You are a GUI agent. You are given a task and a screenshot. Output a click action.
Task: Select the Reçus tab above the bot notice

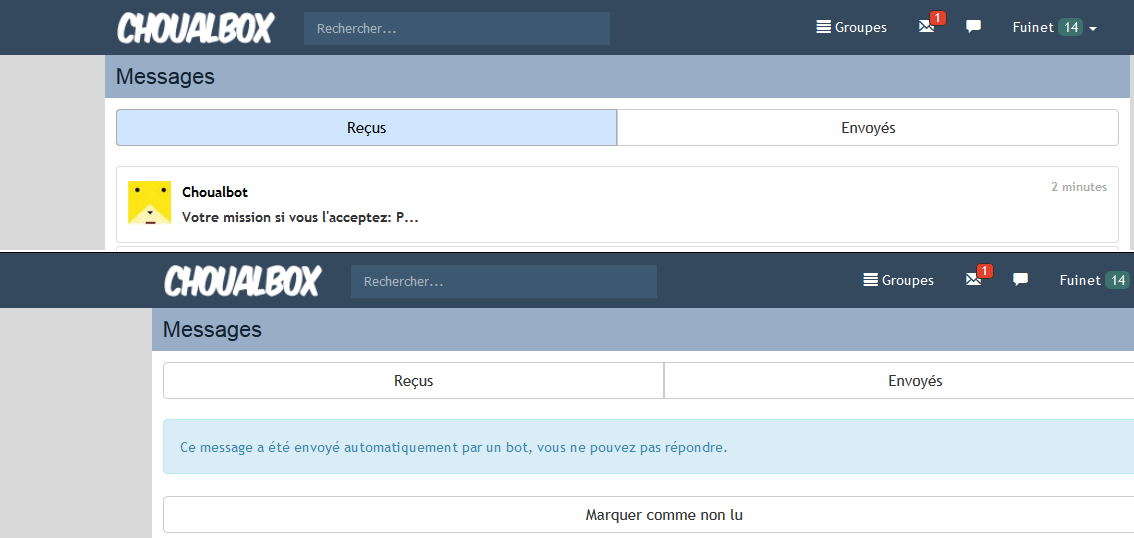(x=413, y=381)
